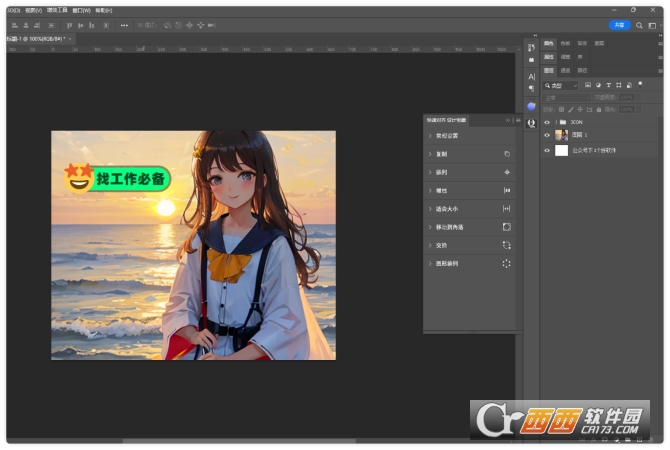This screenshot has height=450, width=670.
Task: Open the color panel group menu icon
Action: [x=660, y=44]
